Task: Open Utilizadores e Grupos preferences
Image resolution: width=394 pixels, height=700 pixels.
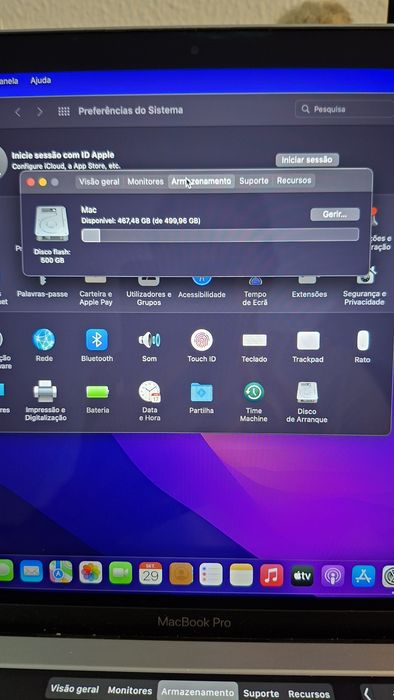Action: coord(149,298)
